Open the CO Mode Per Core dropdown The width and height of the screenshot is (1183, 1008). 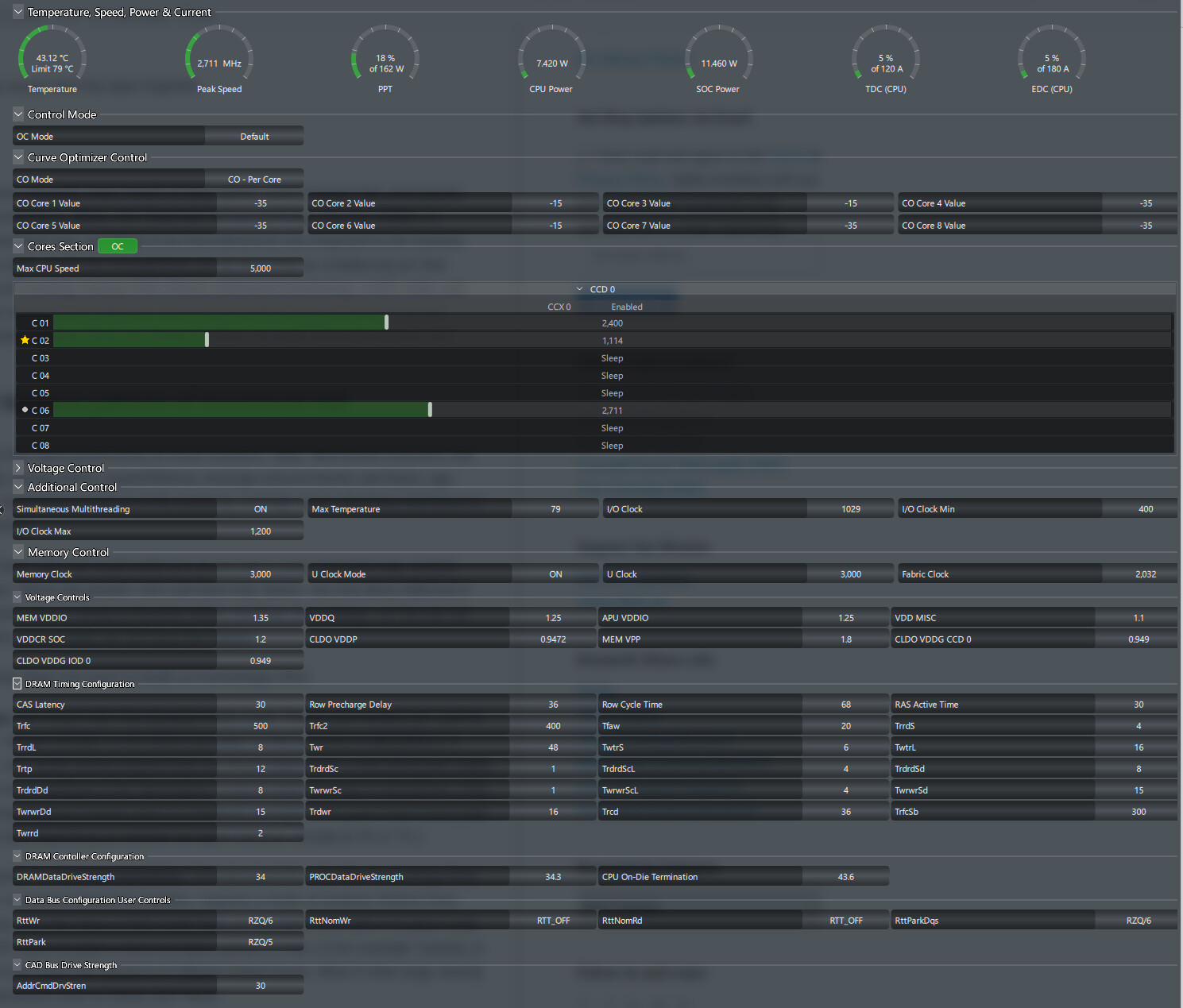point(254,180)
